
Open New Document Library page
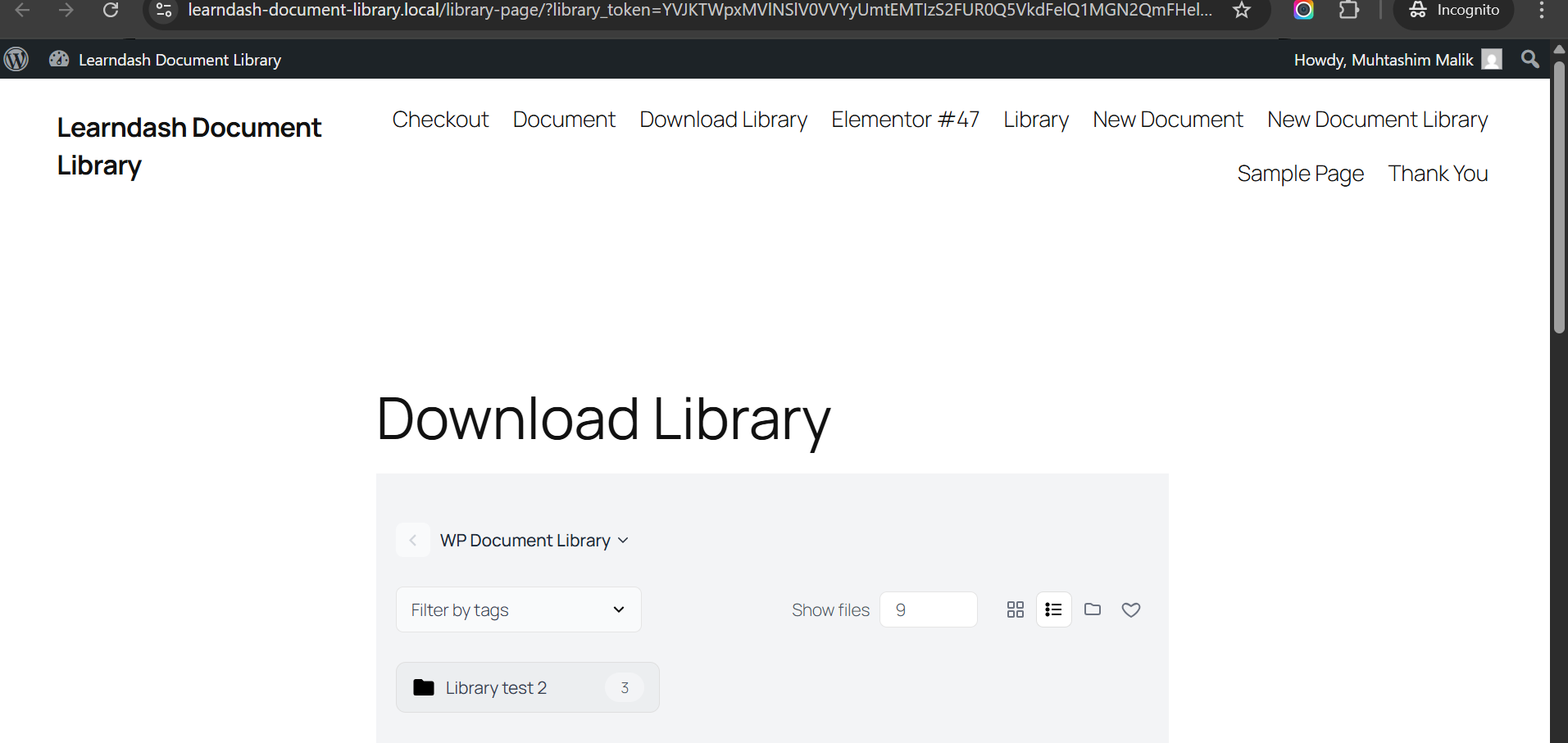(1377, 120)
